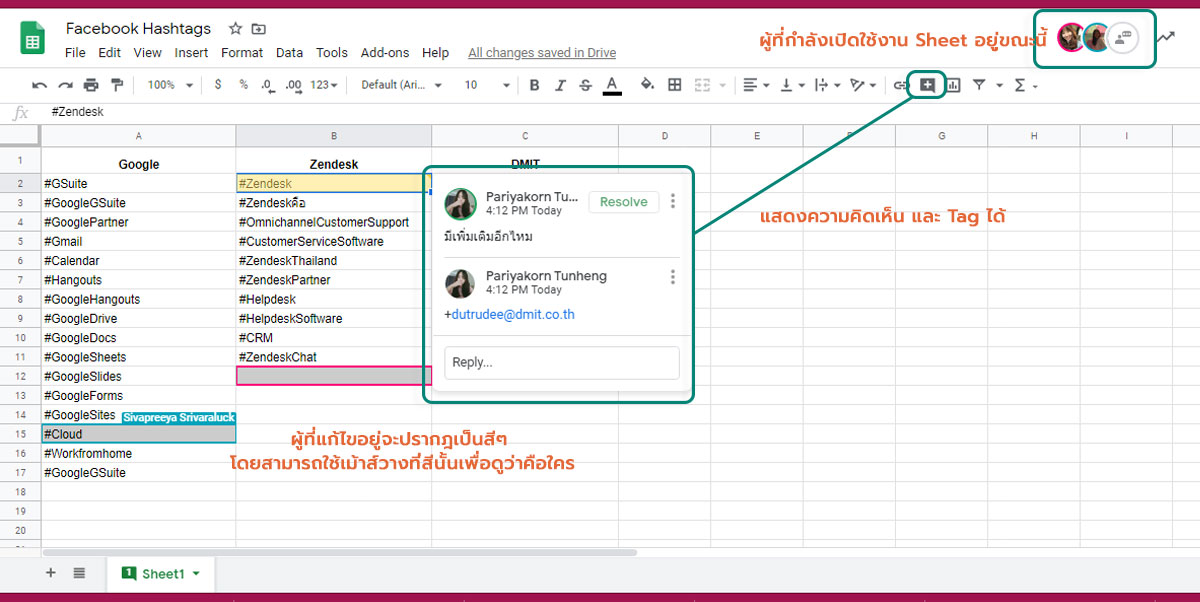Open the Sheet1 tab dropdown arrow
The image size is (1200, 602).
(197, 574)
